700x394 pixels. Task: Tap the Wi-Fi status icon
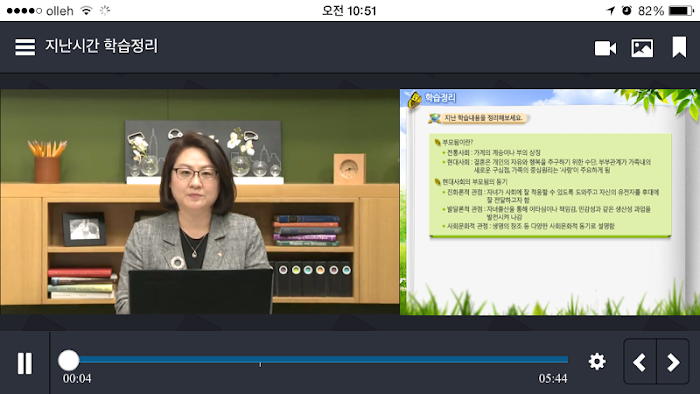click(x=86, y=11)
